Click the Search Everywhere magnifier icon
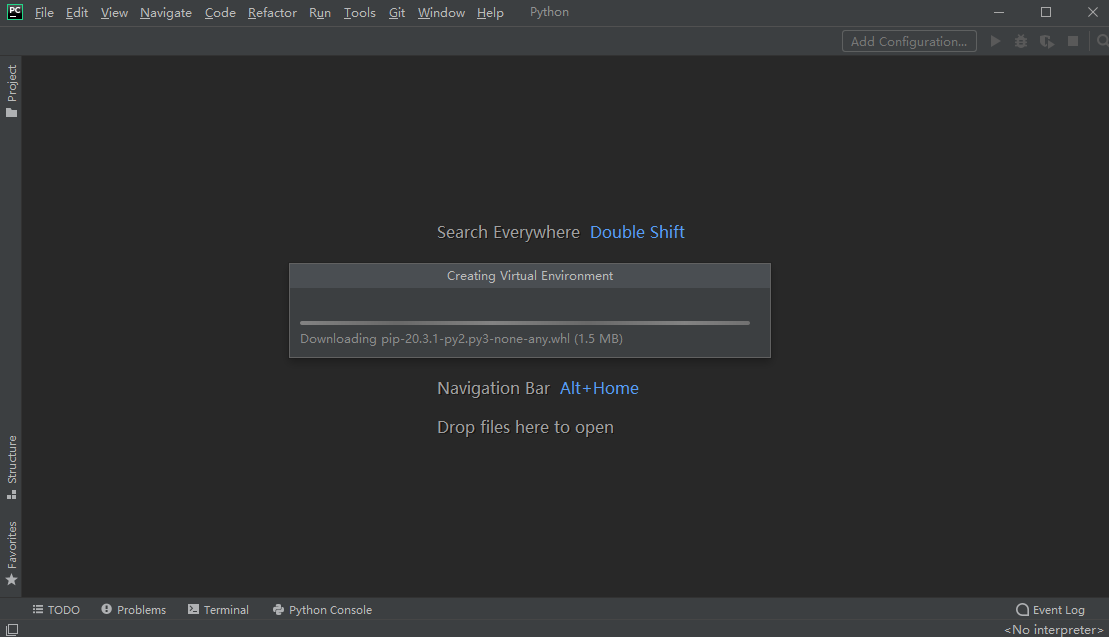 [x=1102, y=41]
